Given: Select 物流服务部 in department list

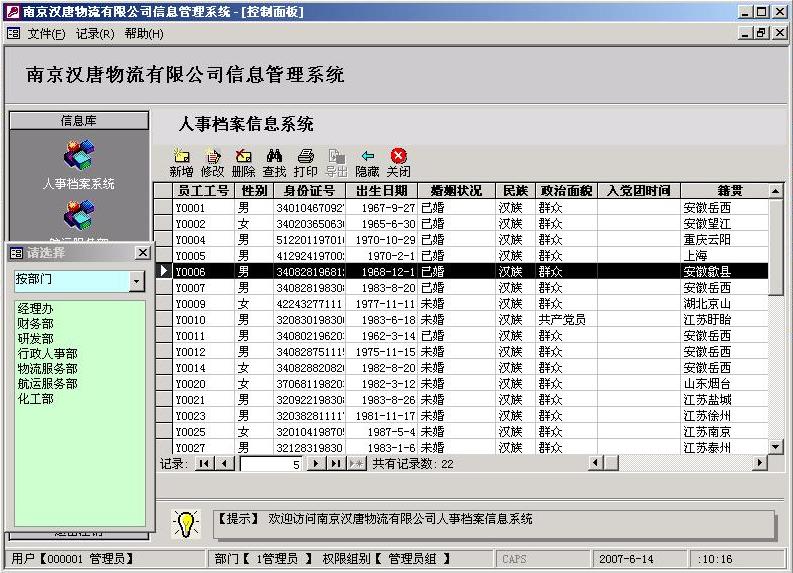Looking at the screenshot, I should click(x=48, y=369).
